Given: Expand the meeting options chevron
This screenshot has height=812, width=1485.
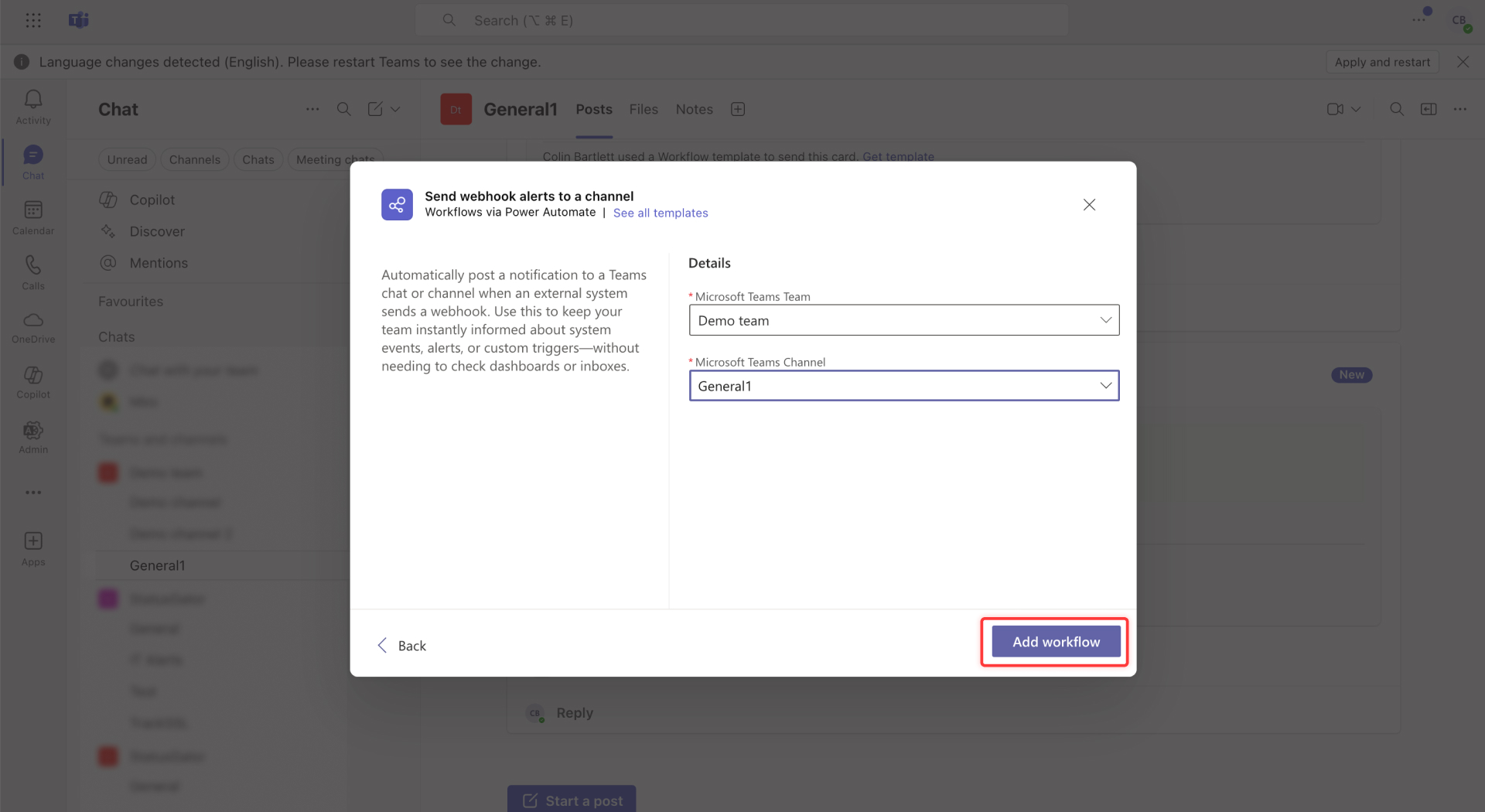Looking at the screenshot, I should coord(1356,109).
